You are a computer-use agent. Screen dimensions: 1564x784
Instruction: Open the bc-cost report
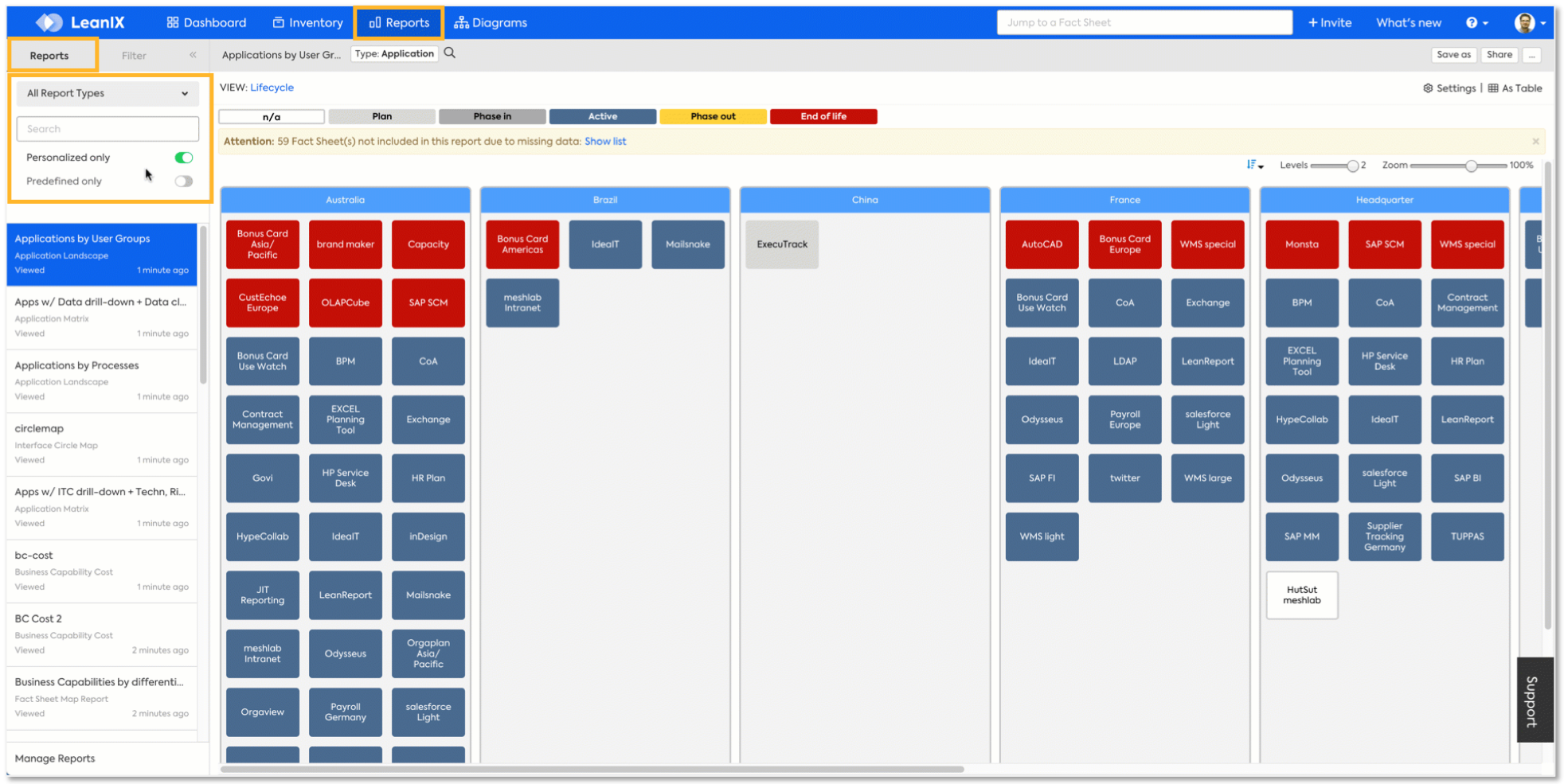tap(102, 571)
